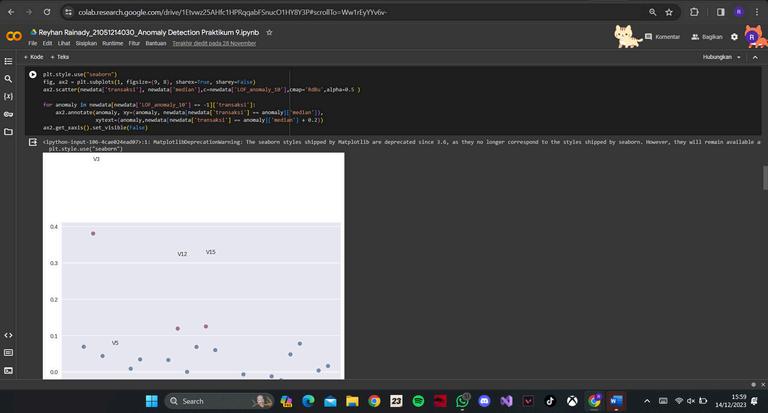
Task: Open last edited history link
Action: click(214, 44)
